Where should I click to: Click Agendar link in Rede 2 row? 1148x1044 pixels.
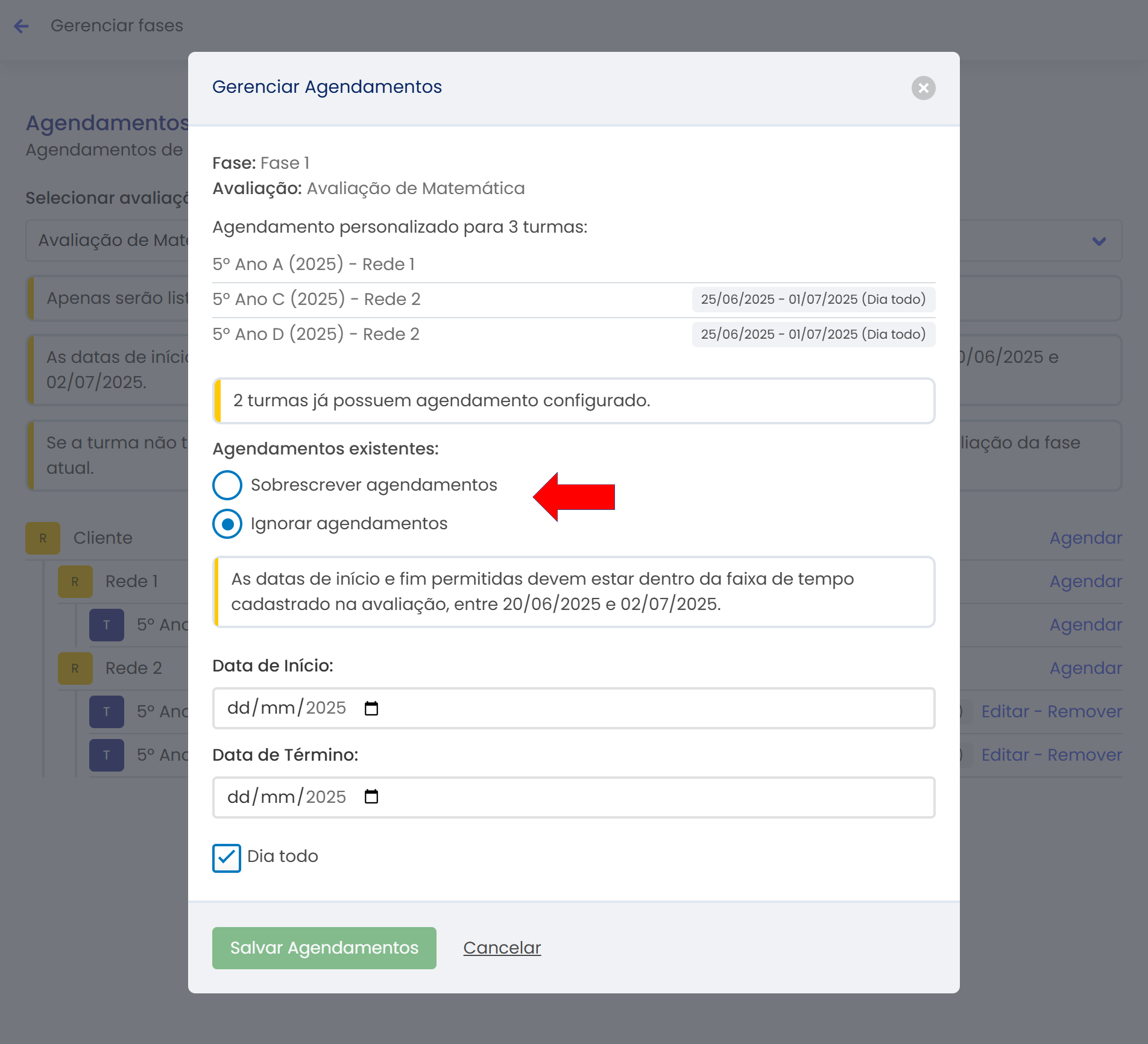(1085, 668)
